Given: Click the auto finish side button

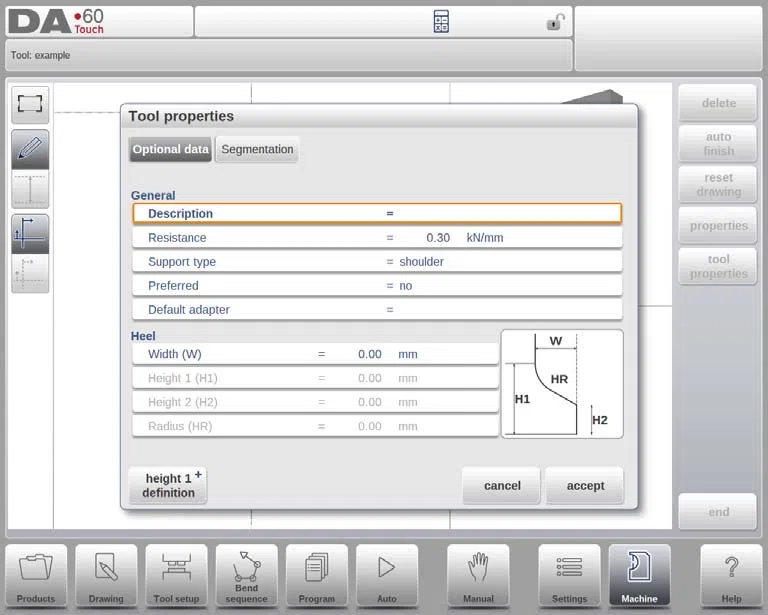Looking at the screenshot, I should [718, 143].
